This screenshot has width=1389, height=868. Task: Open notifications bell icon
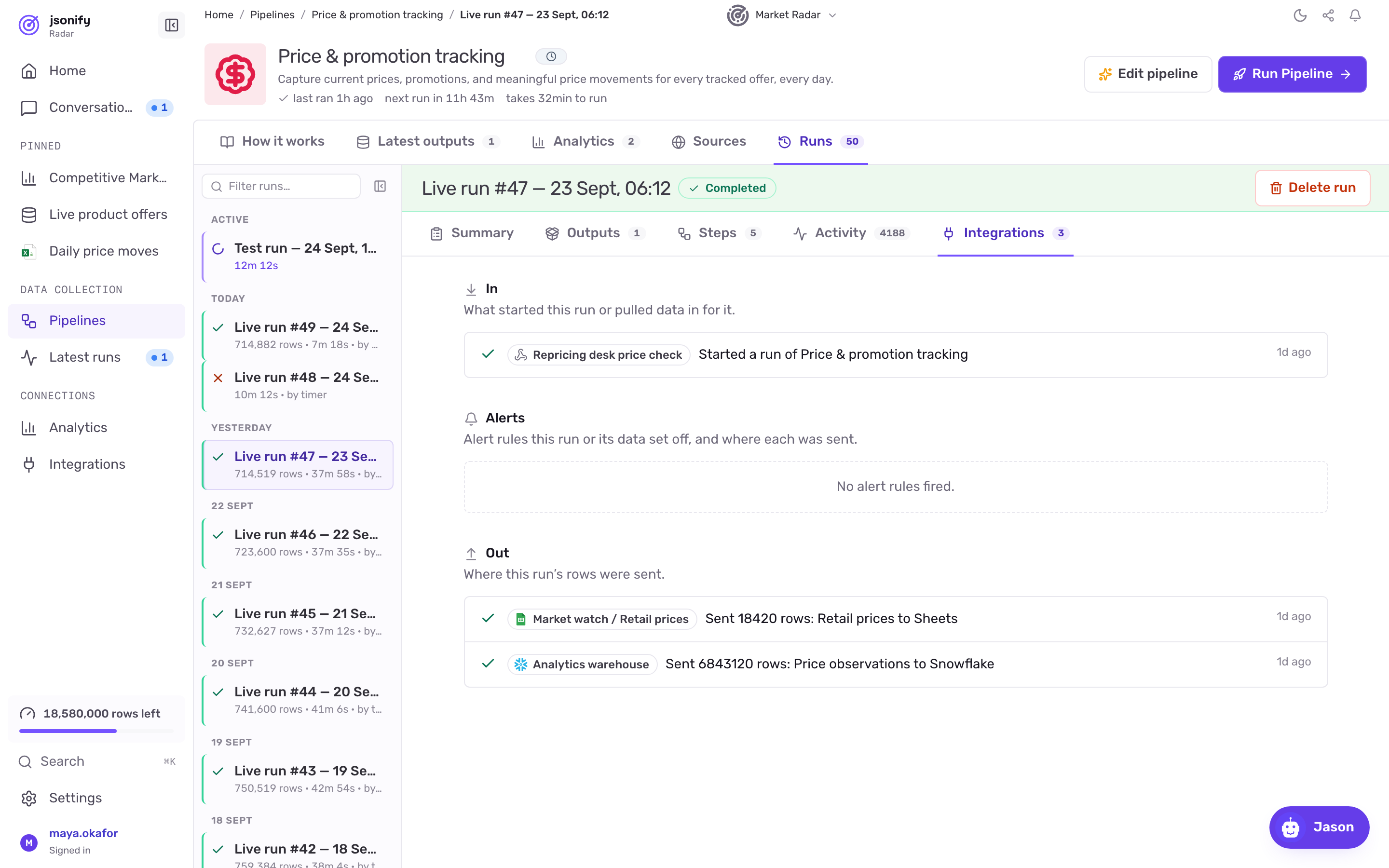pos(1355,15)
